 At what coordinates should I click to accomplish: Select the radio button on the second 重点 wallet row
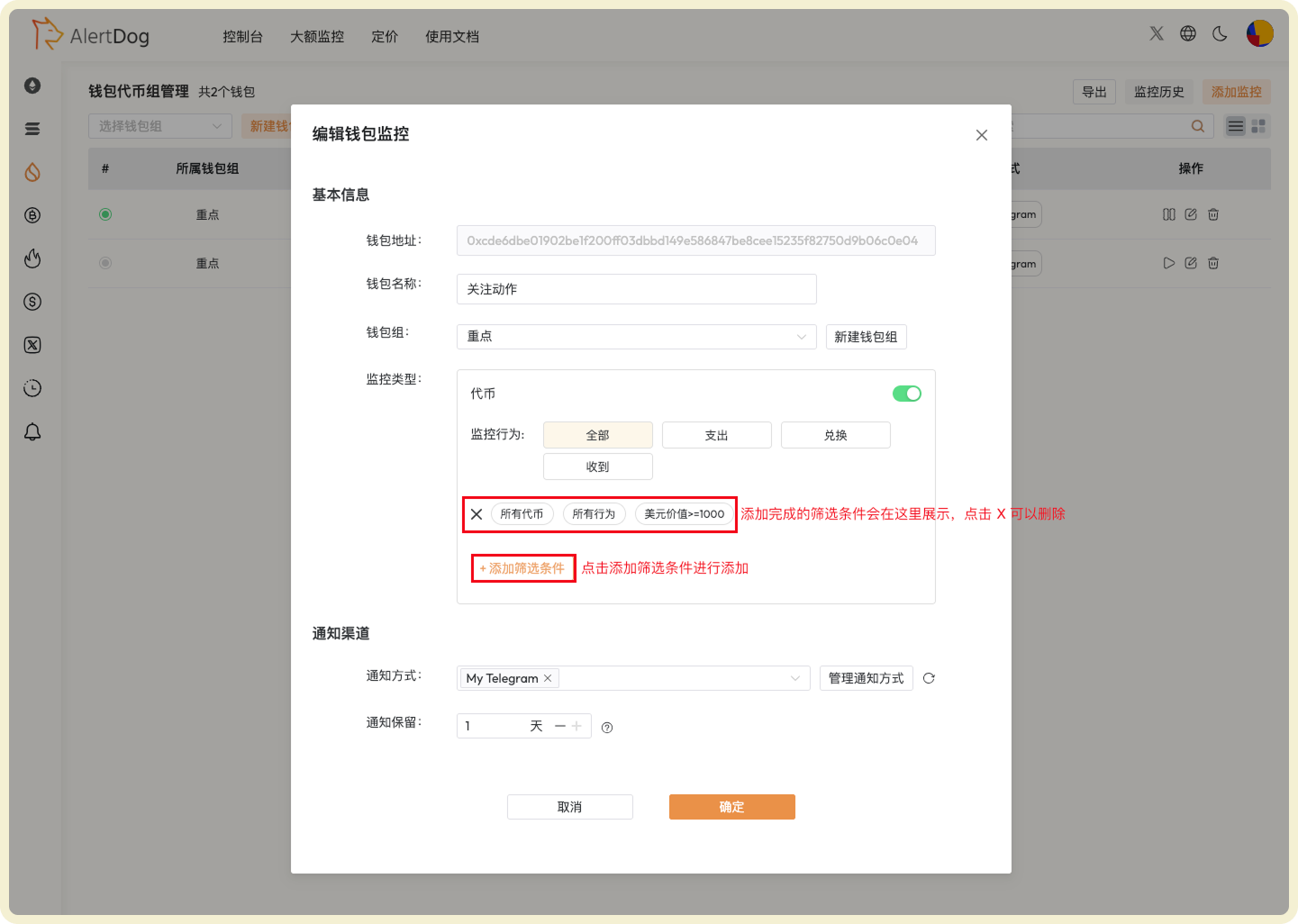pos(105,263)
